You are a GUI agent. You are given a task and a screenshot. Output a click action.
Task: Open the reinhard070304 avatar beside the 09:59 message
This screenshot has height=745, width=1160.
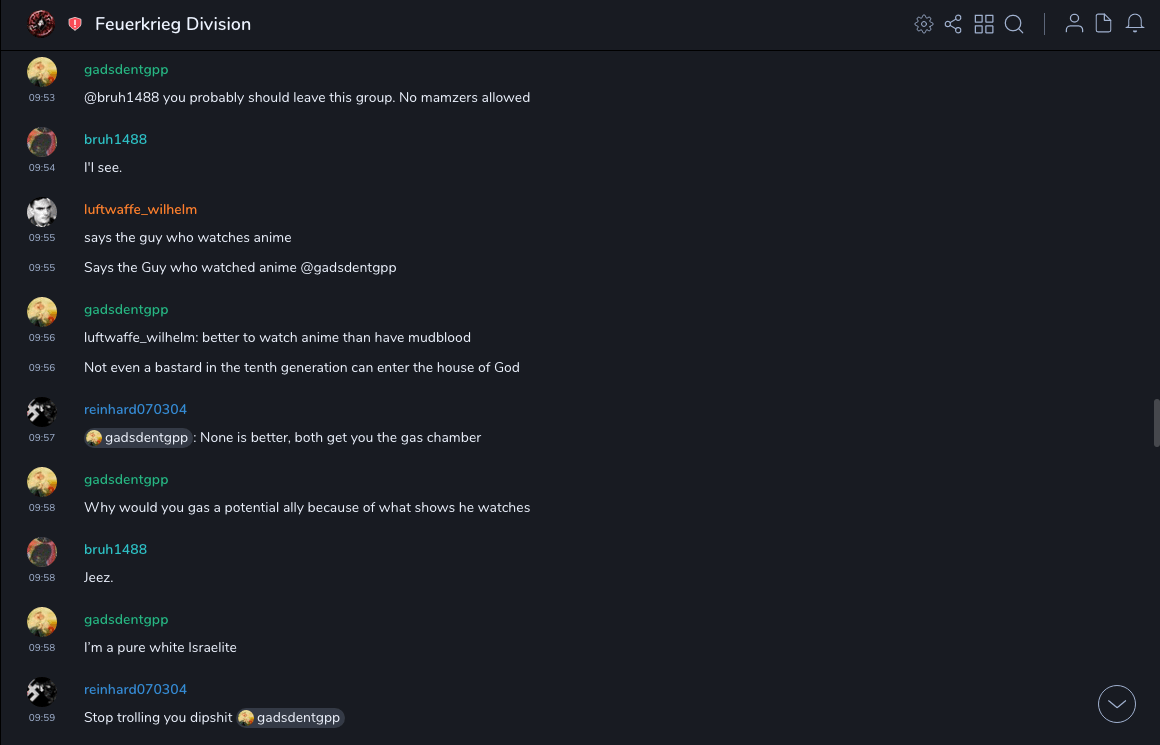click(42, 692)
